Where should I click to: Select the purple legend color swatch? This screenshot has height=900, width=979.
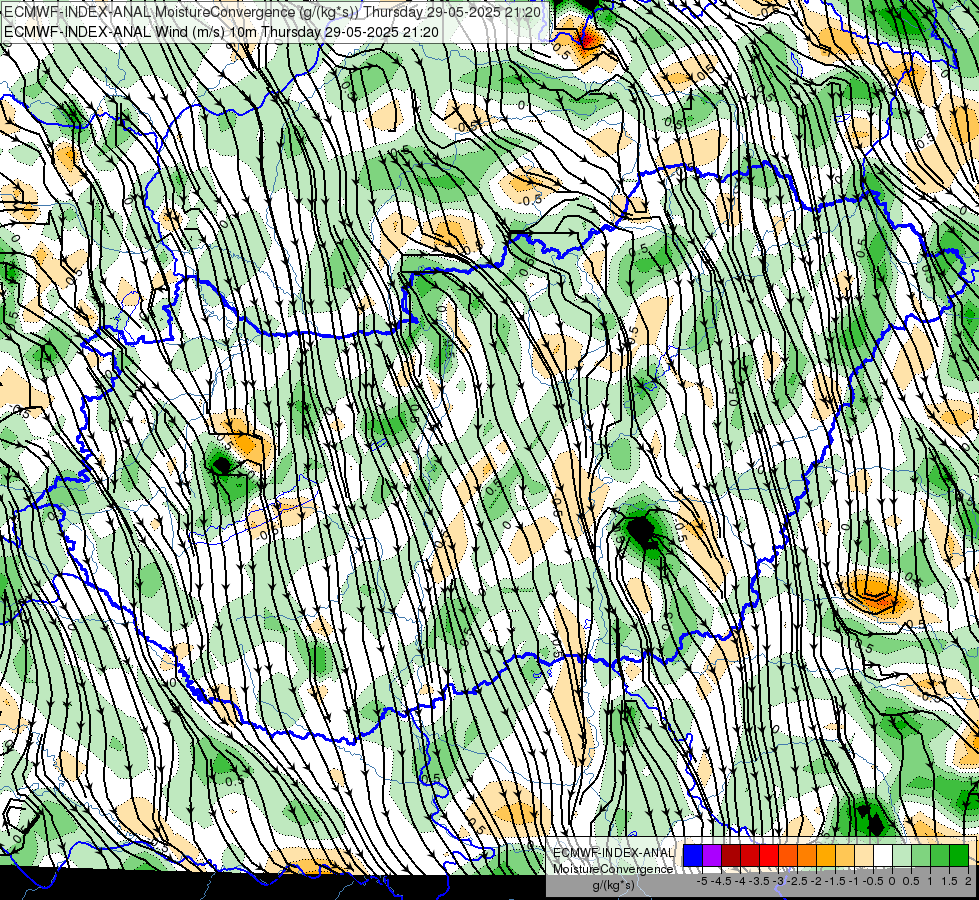(x=712, y=855)
